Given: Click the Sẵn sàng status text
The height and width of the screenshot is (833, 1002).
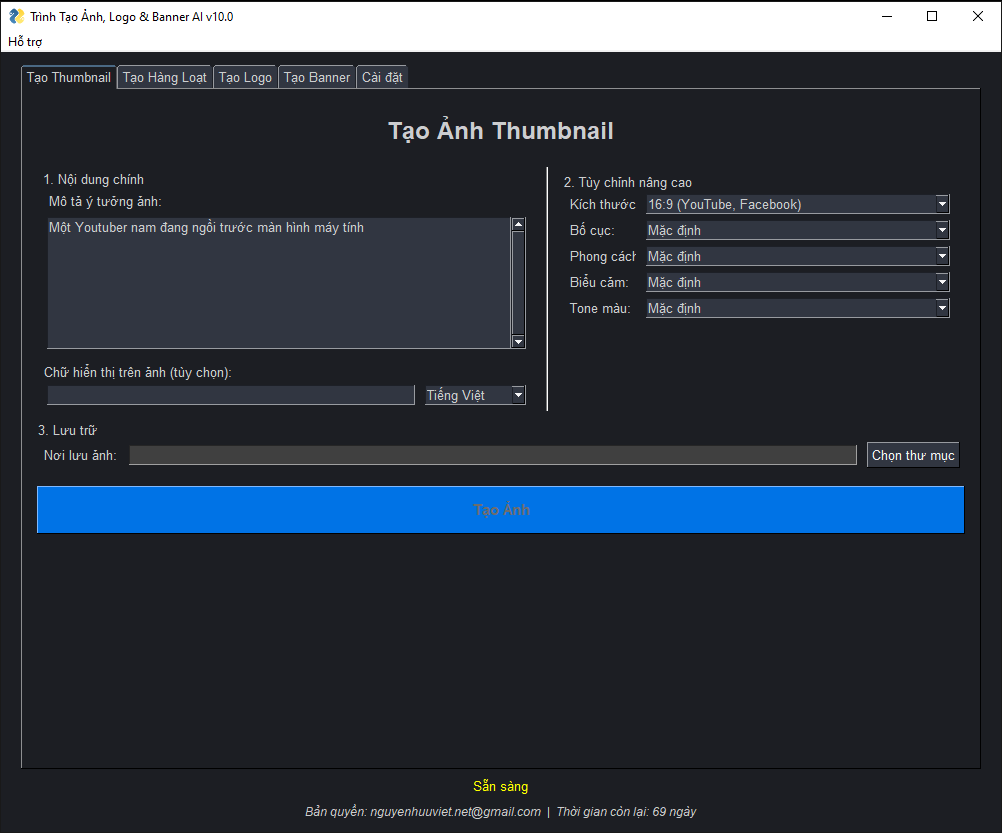Looking at the screenshot, I should (x=500, y=786).
